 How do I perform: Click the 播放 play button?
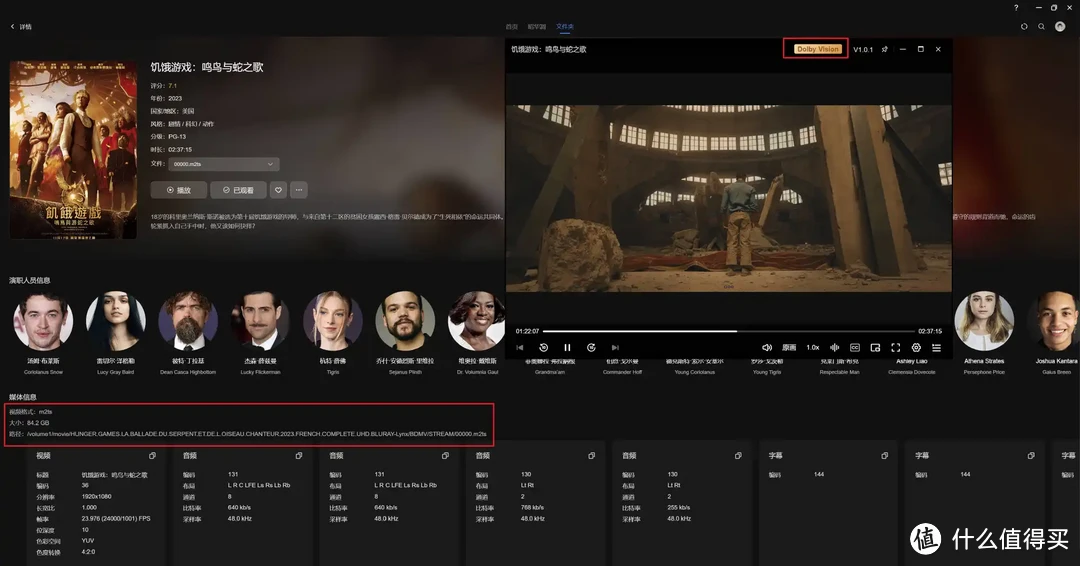[x=179, y=190]
